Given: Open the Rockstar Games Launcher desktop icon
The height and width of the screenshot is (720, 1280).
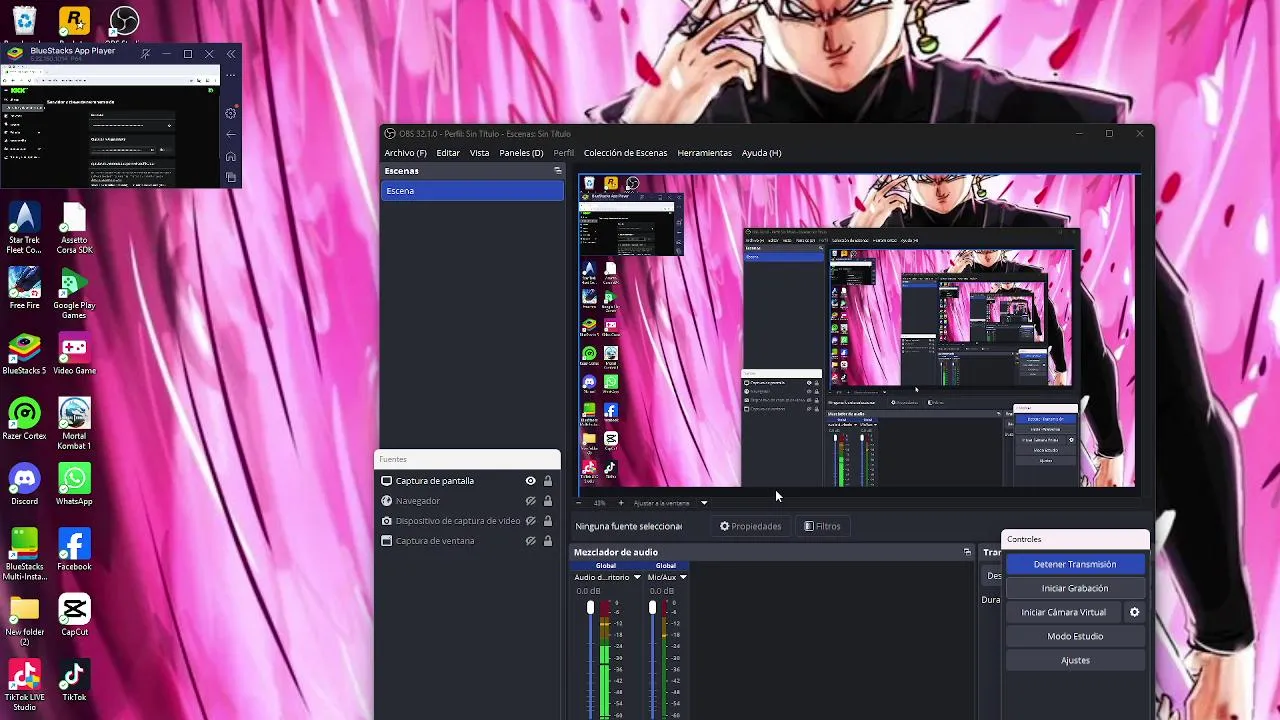Looking at the screenshot, I should pyautogui.click(x=74, y=20).
